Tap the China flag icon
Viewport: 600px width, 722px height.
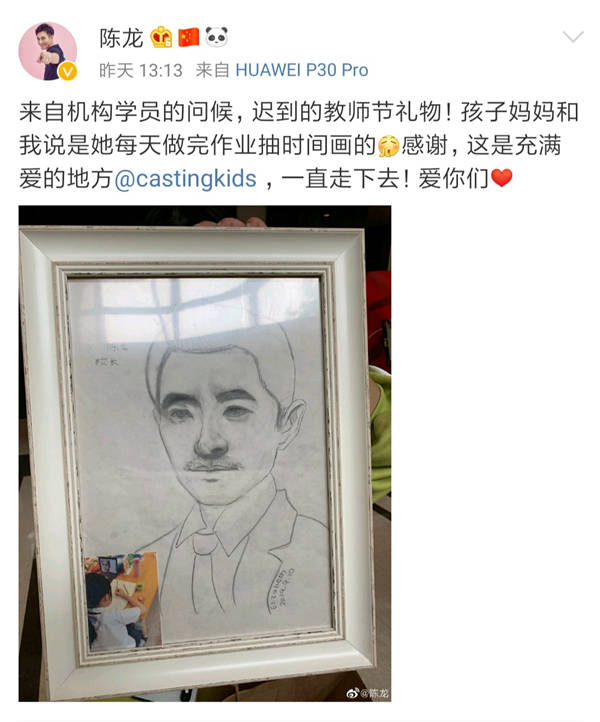[188, 37]
